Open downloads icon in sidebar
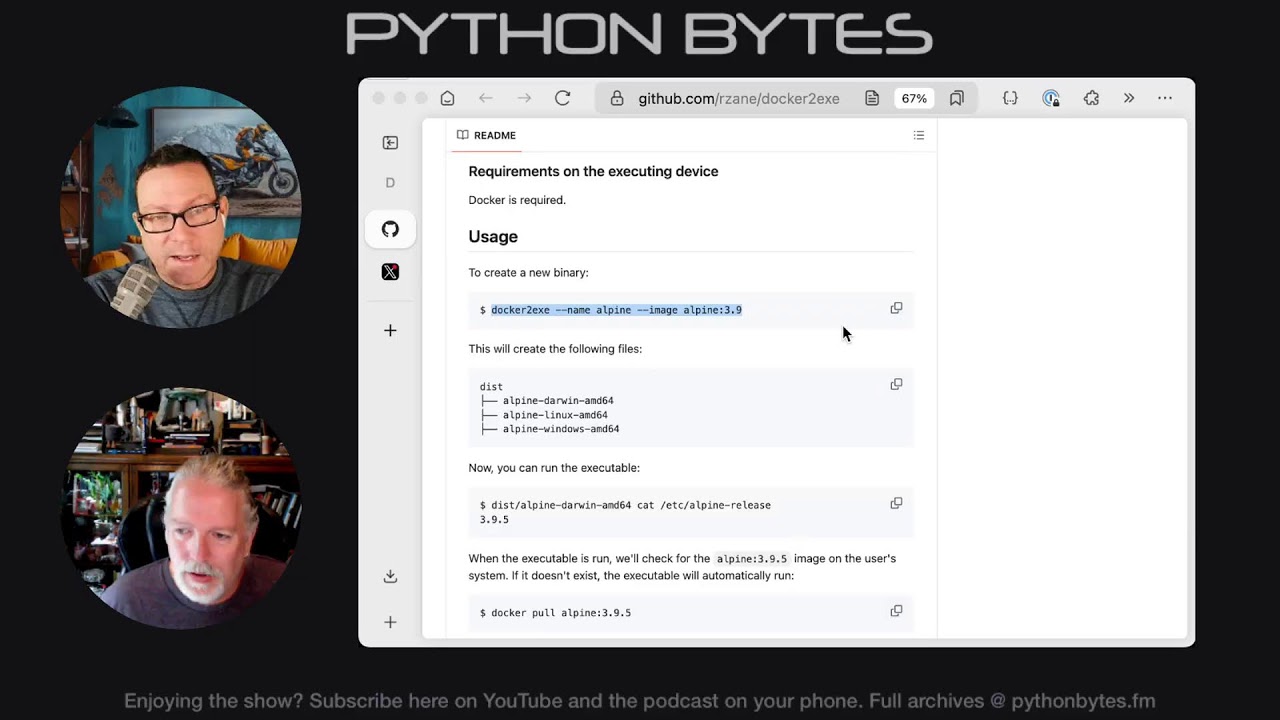This screenshot has height=720, width=1280. pos(390,576)
